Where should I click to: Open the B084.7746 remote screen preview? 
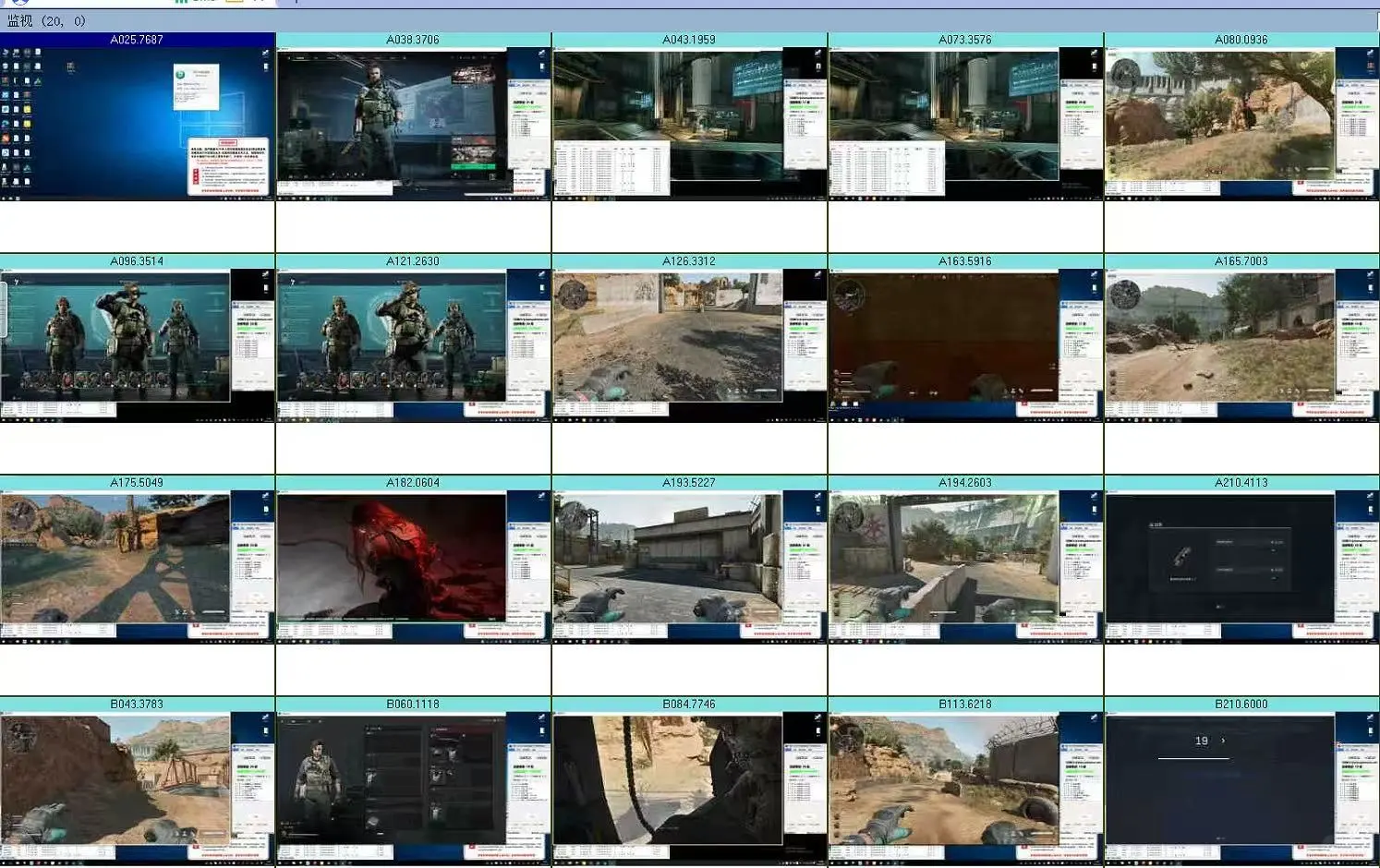689,789
